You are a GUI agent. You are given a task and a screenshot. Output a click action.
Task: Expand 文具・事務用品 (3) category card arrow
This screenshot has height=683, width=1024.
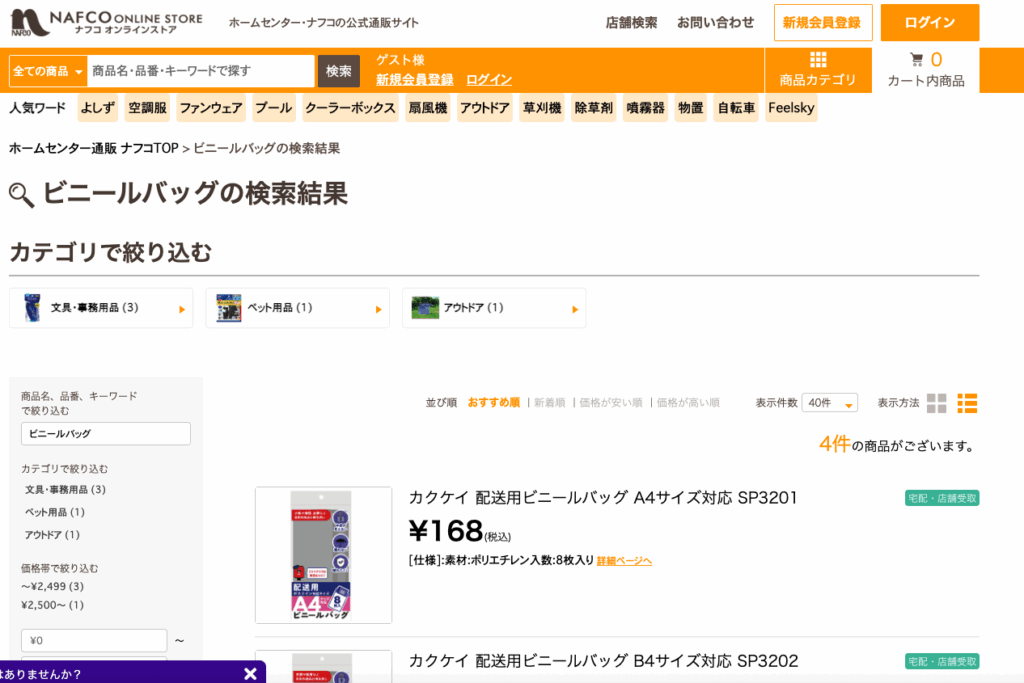[x=182, y=310]
